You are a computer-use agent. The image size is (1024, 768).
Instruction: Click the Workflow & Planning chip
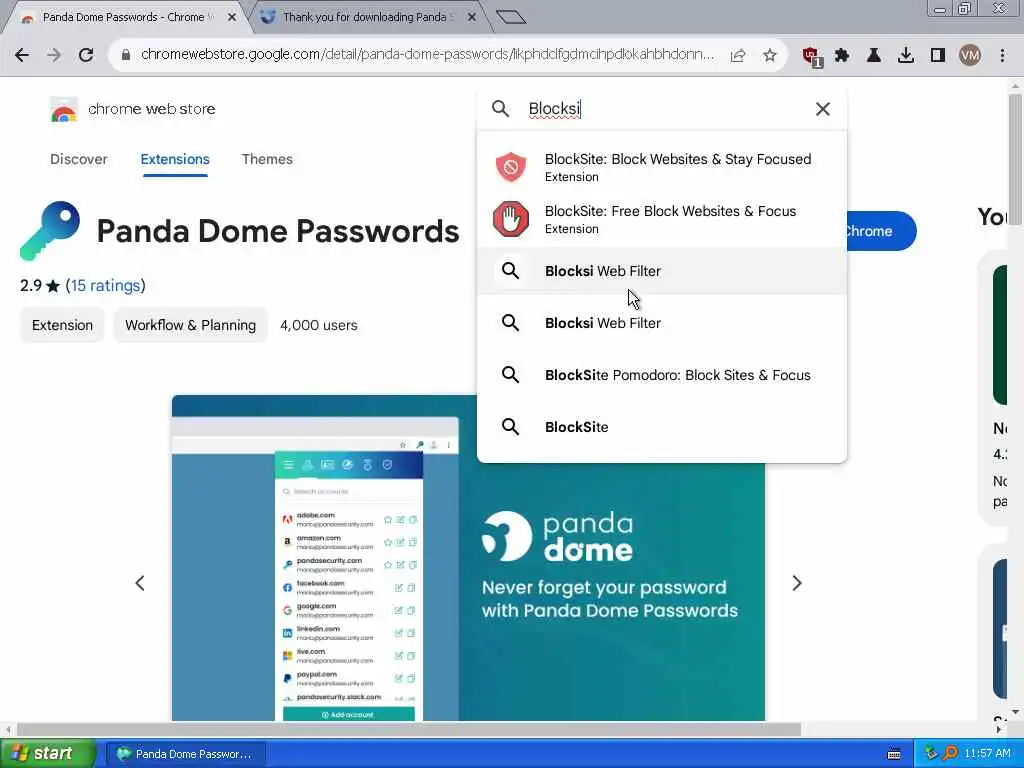click(190, 325)
